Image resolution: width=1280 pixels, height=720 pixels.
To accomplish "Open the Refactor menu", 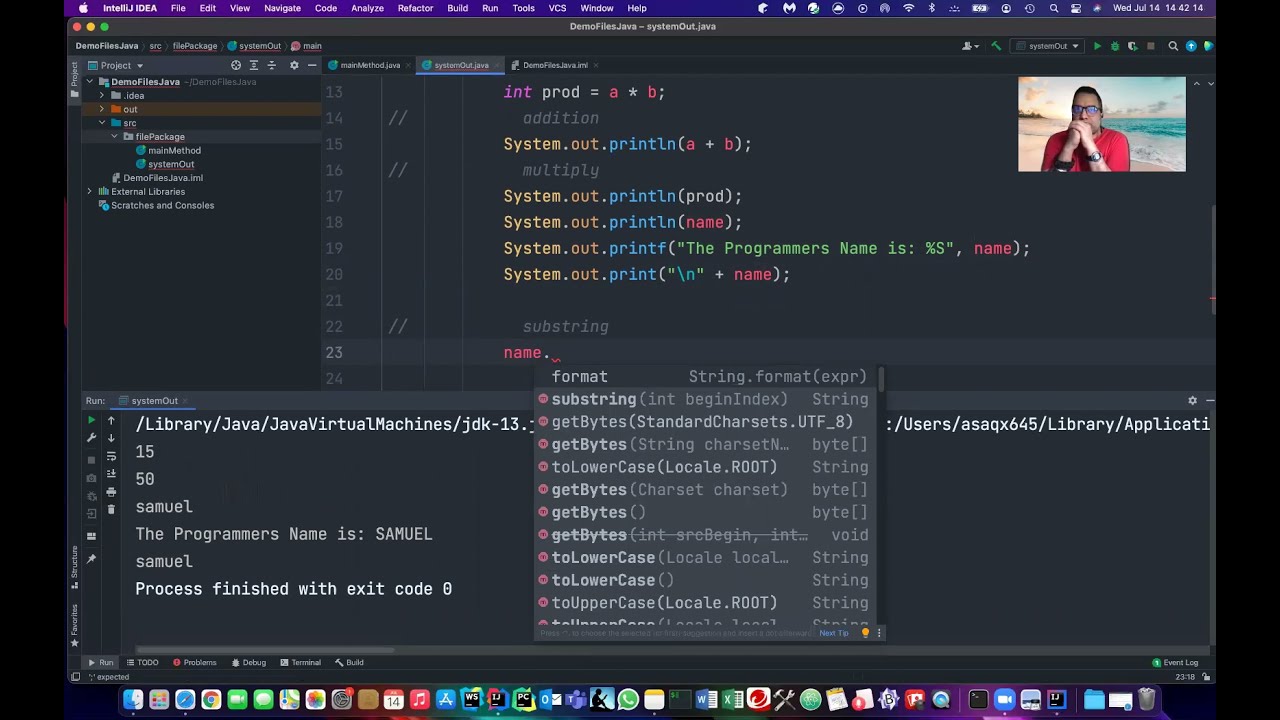I will (415, 8).
